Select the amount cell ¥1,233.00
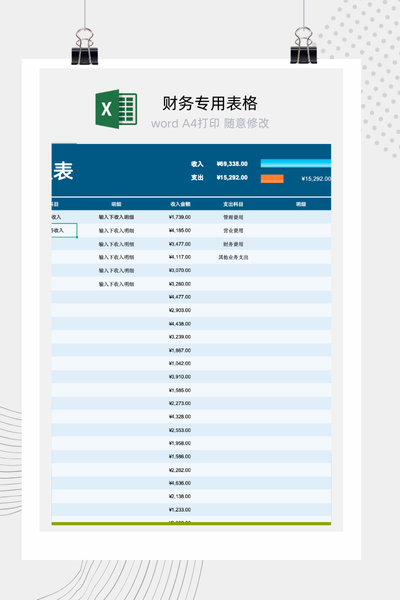Screen dimensions: 400x600 [180, 510]
